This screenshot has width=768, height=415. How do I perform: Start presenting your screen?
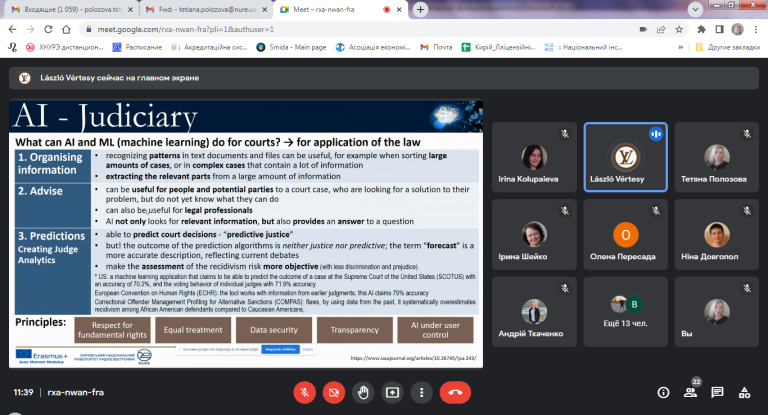392,392
